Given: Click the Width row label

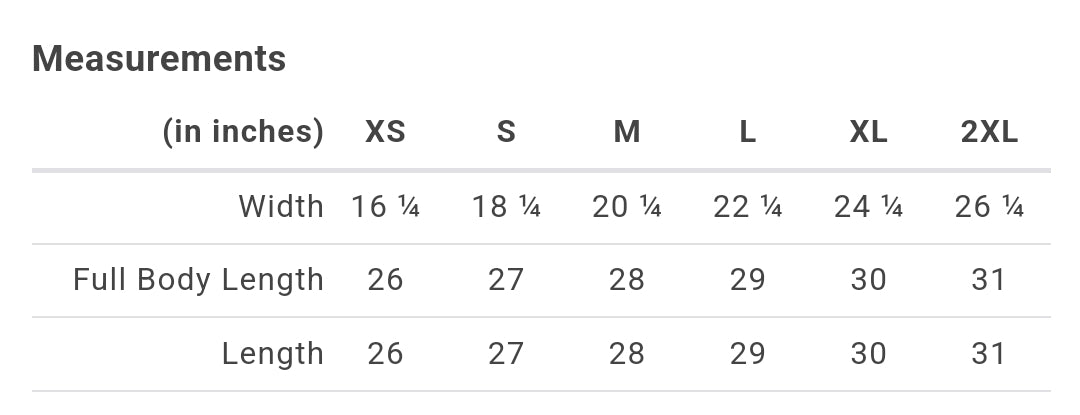Looking at the screenshot, I should [x=281, y=207].
